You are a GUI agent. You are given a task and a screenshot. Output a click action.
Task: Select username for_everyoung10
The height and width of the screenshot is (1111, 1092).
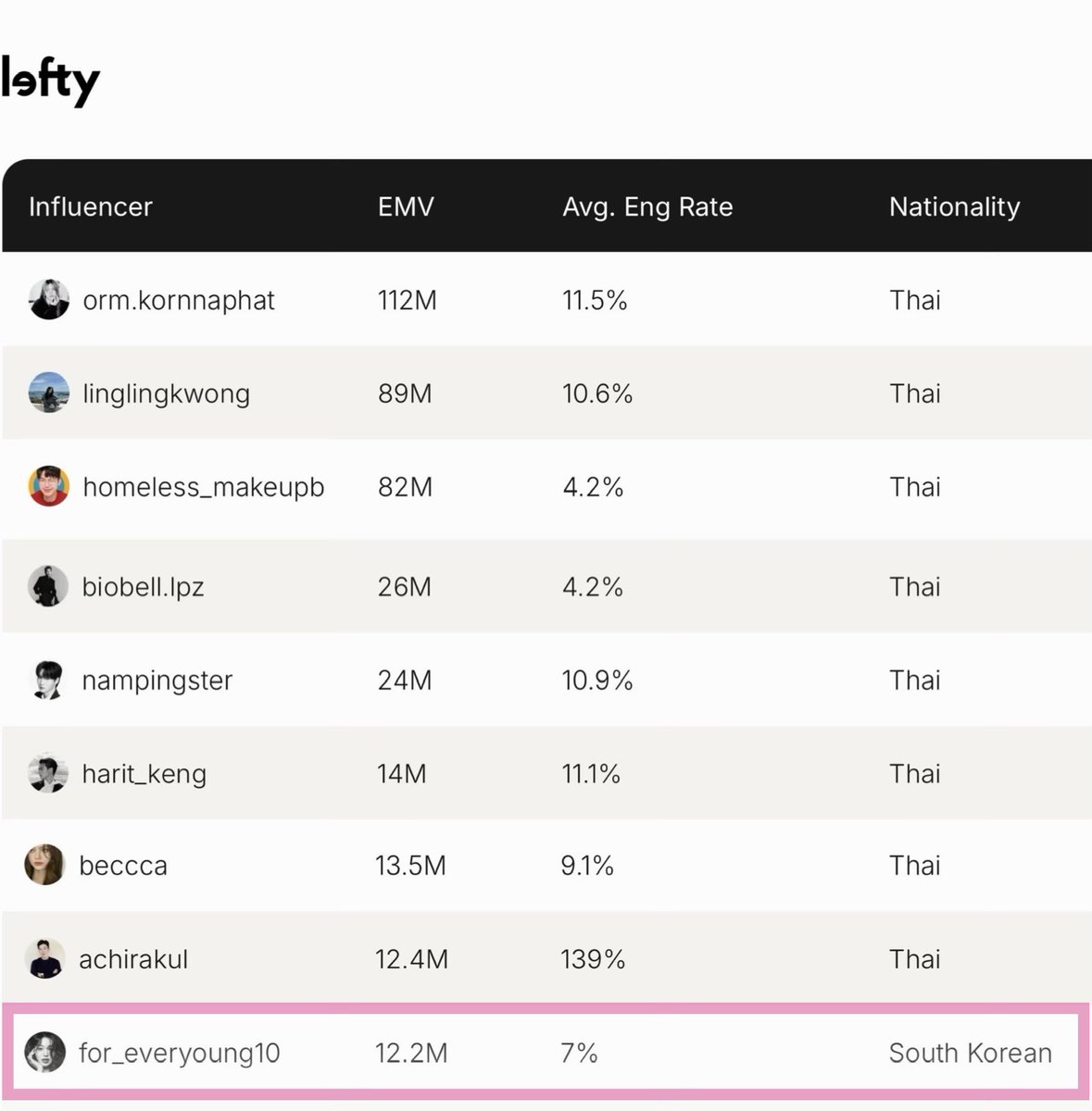(x=180, y=1054)
